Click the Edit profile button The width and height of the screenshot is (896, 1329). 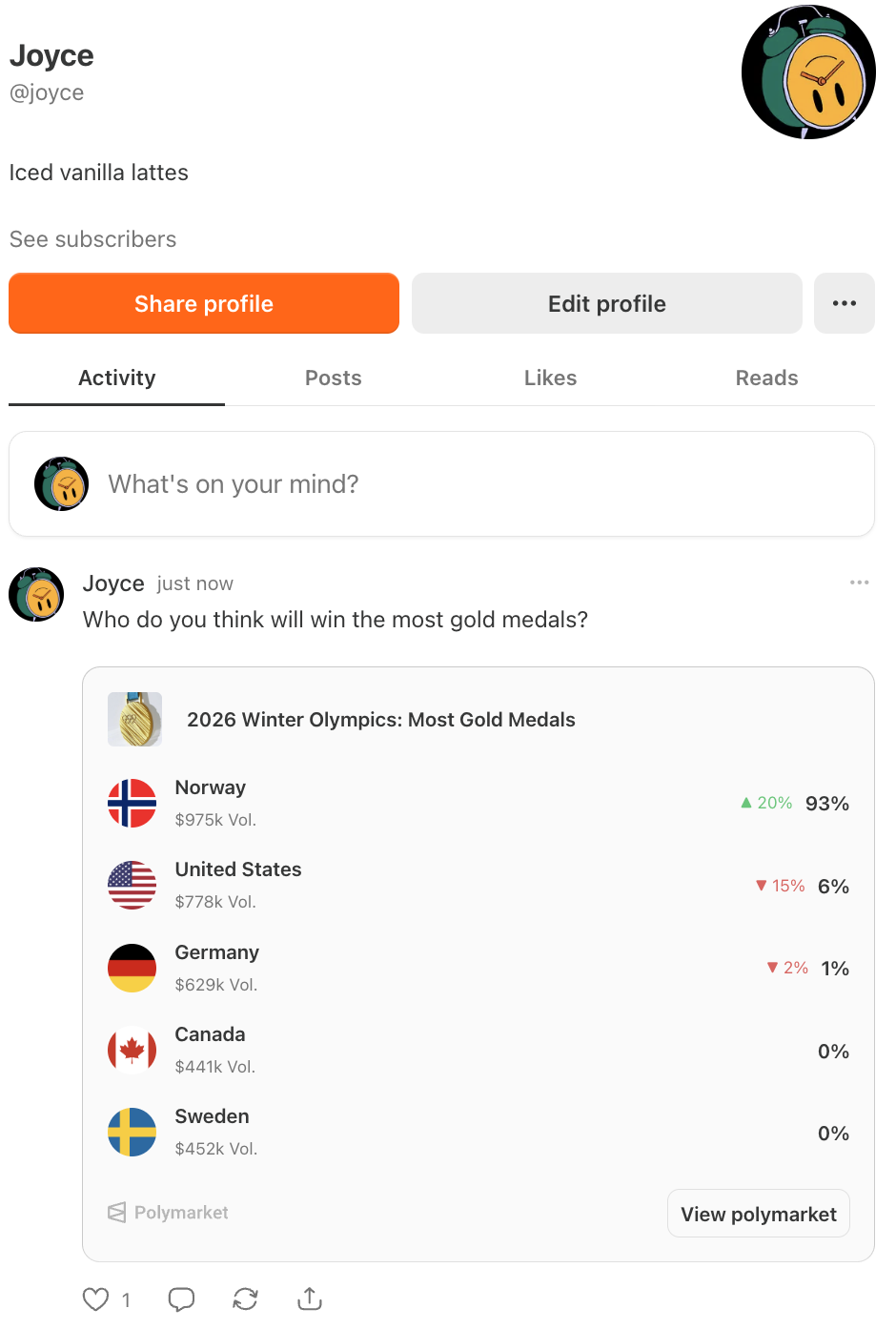606,303
